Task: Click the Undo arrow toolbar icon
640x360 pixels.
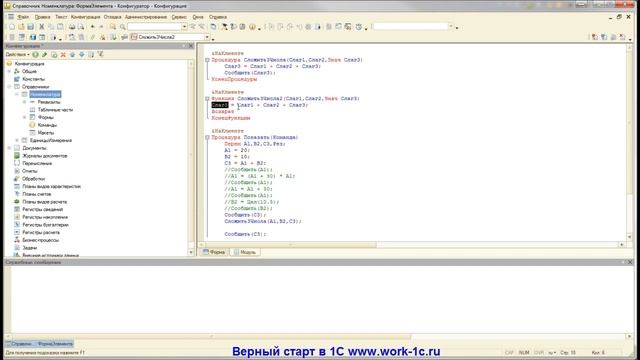Action: click(93, 27)
